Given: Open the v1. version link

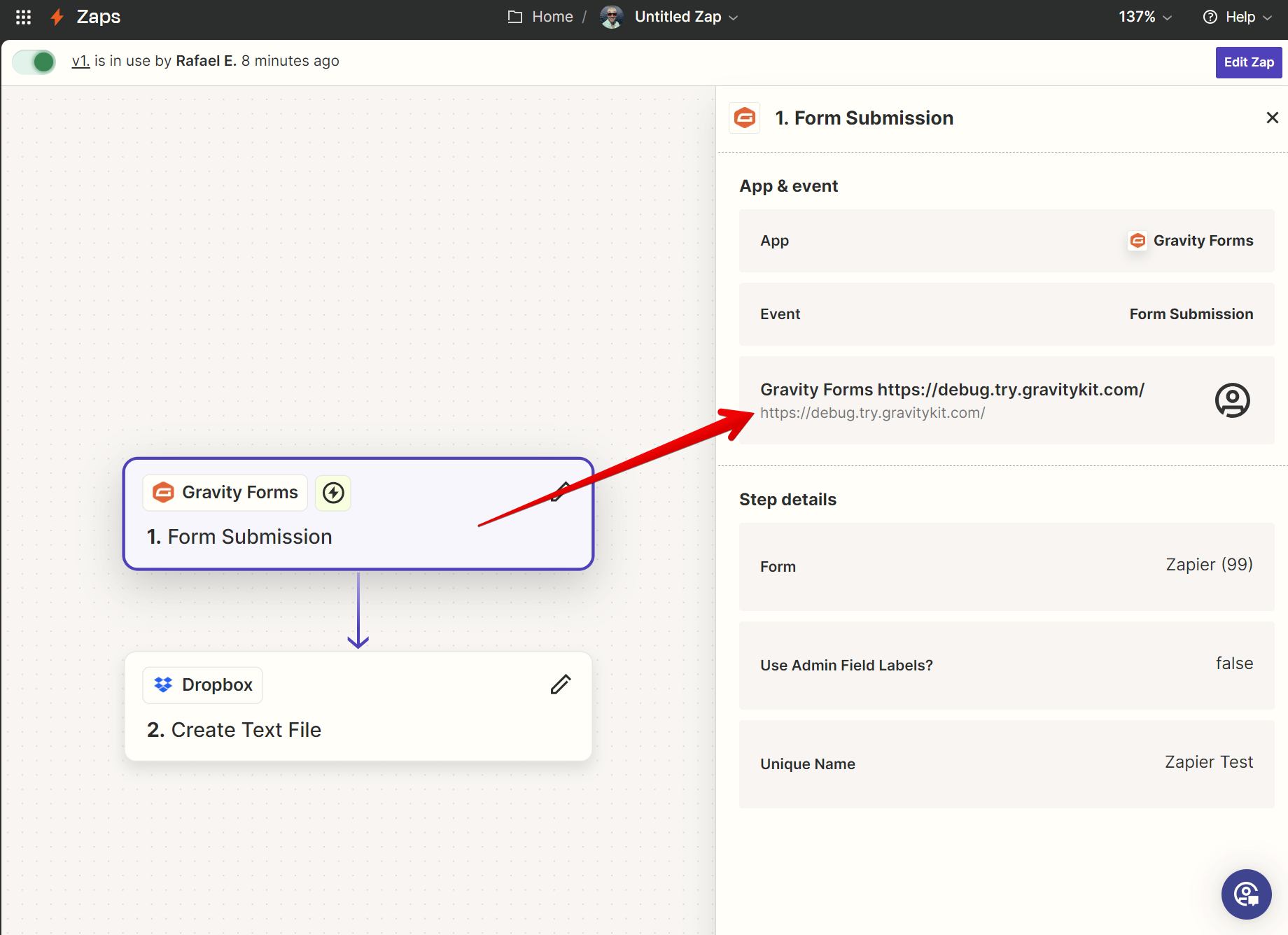Looking at the screenshot, I should 80,61.
